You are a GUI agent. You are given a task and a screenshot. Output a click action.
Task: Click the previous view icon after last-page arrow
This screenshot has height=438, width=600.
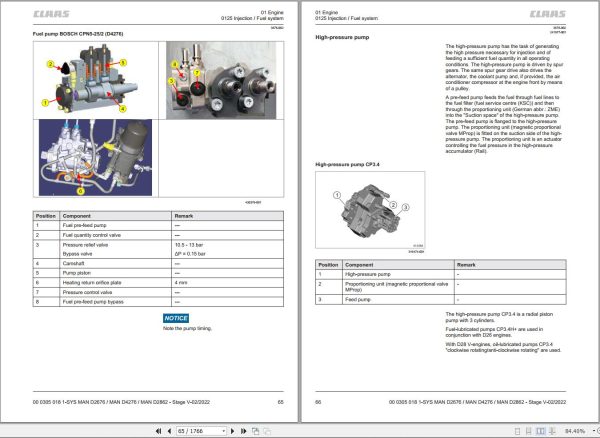coord(255,431)
